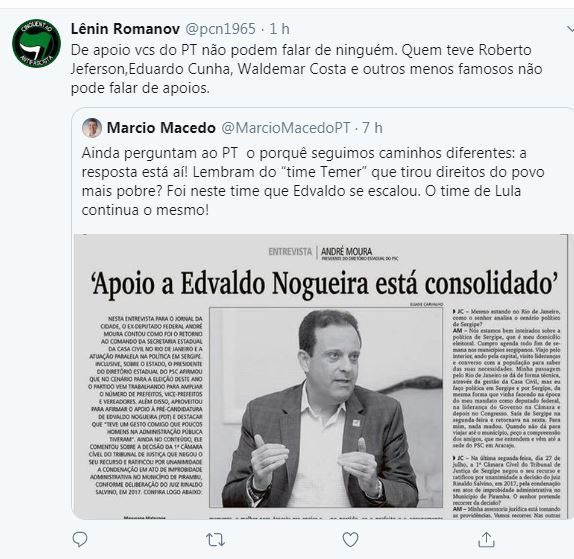
Task: Open the share tweet icon
Action: point(487,540)
